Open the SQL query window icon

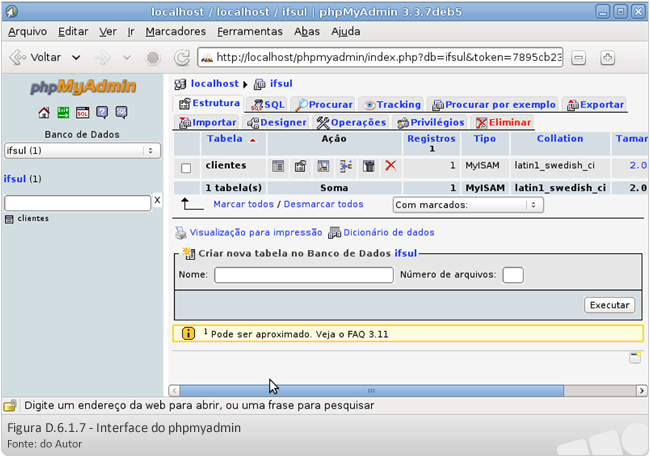coord(82,112)
